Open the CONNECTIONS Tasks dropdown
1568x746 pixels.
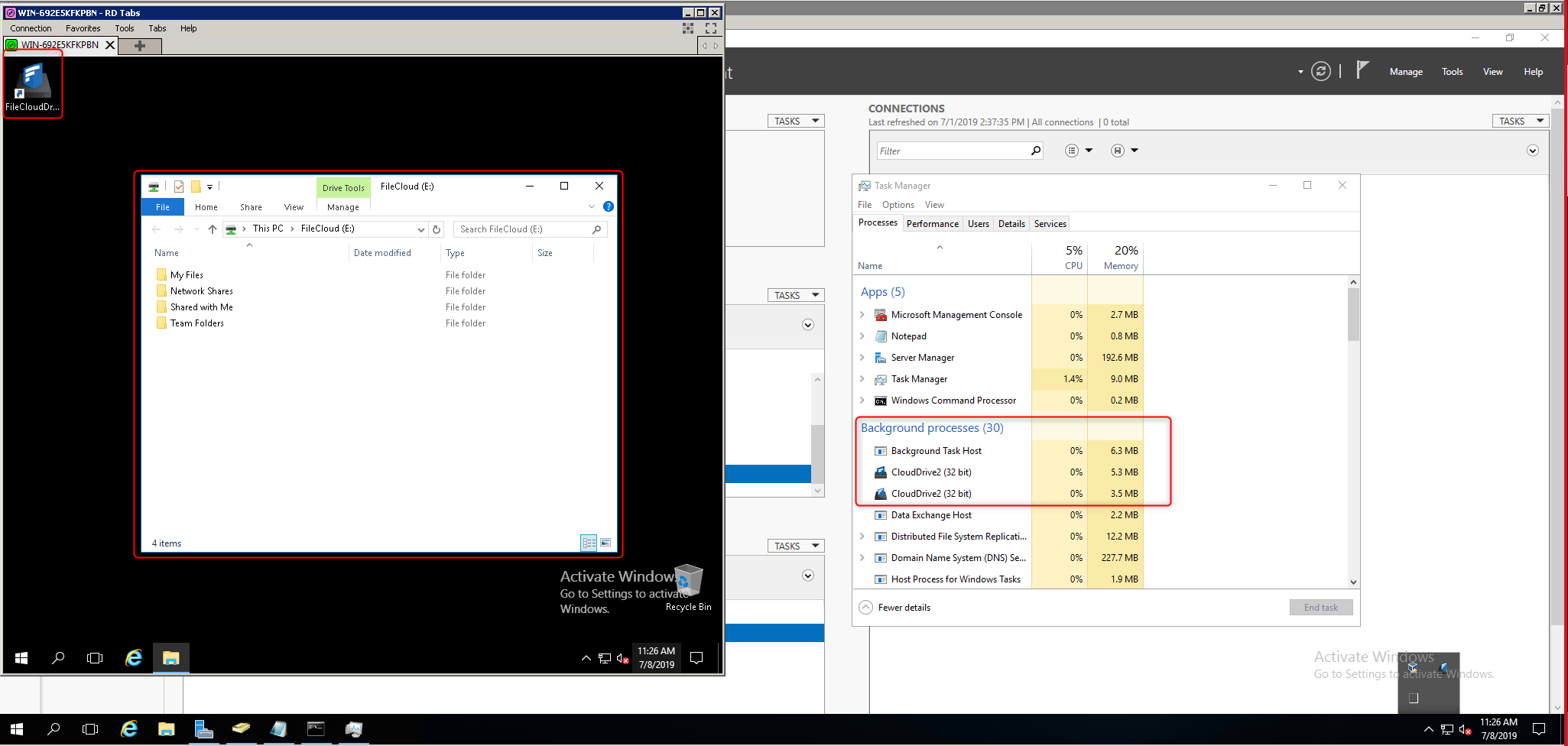click(x=1520, y=121)
